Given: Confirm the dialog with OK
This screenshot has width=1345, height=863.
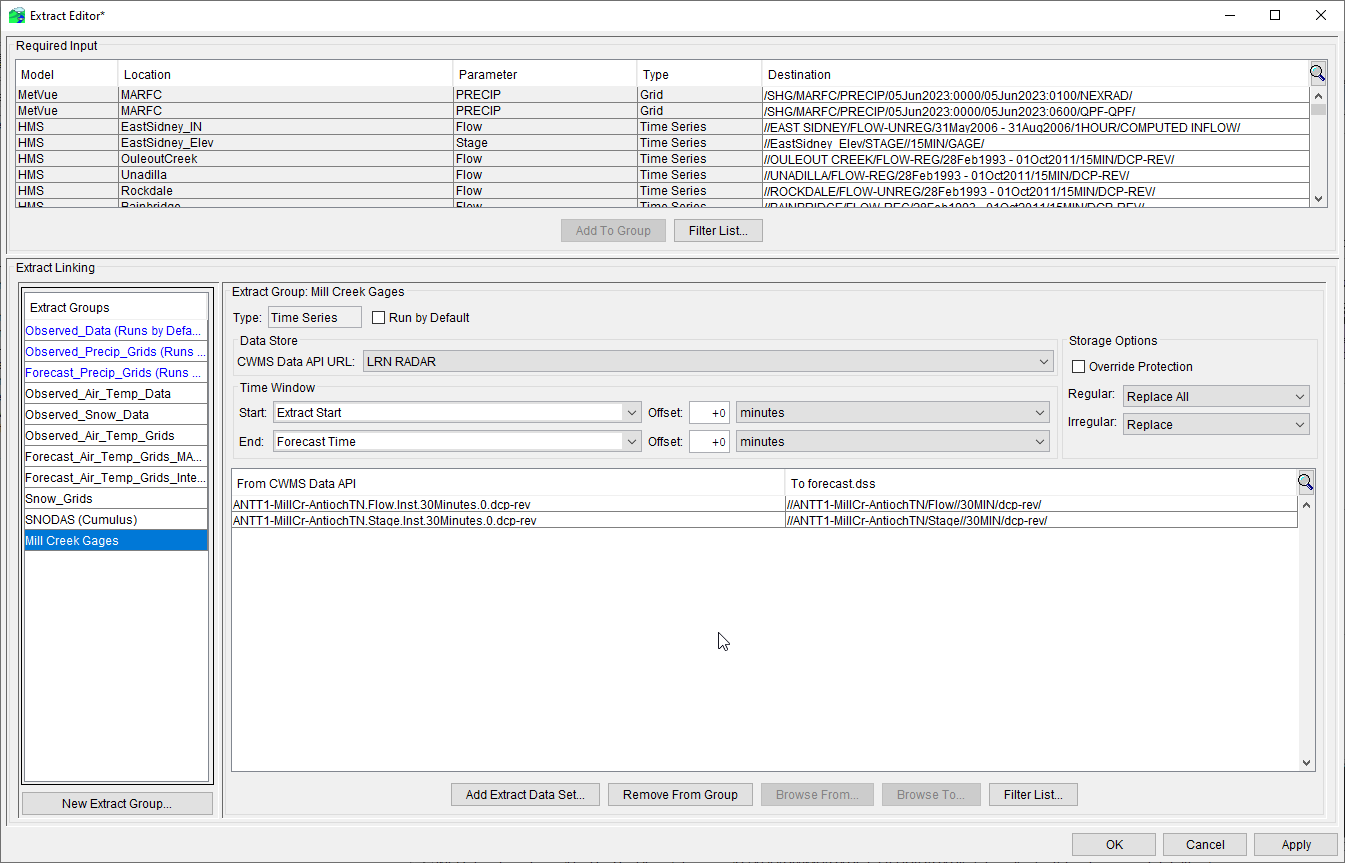Looking at the screenshot, I should (x=1113, y=844).
